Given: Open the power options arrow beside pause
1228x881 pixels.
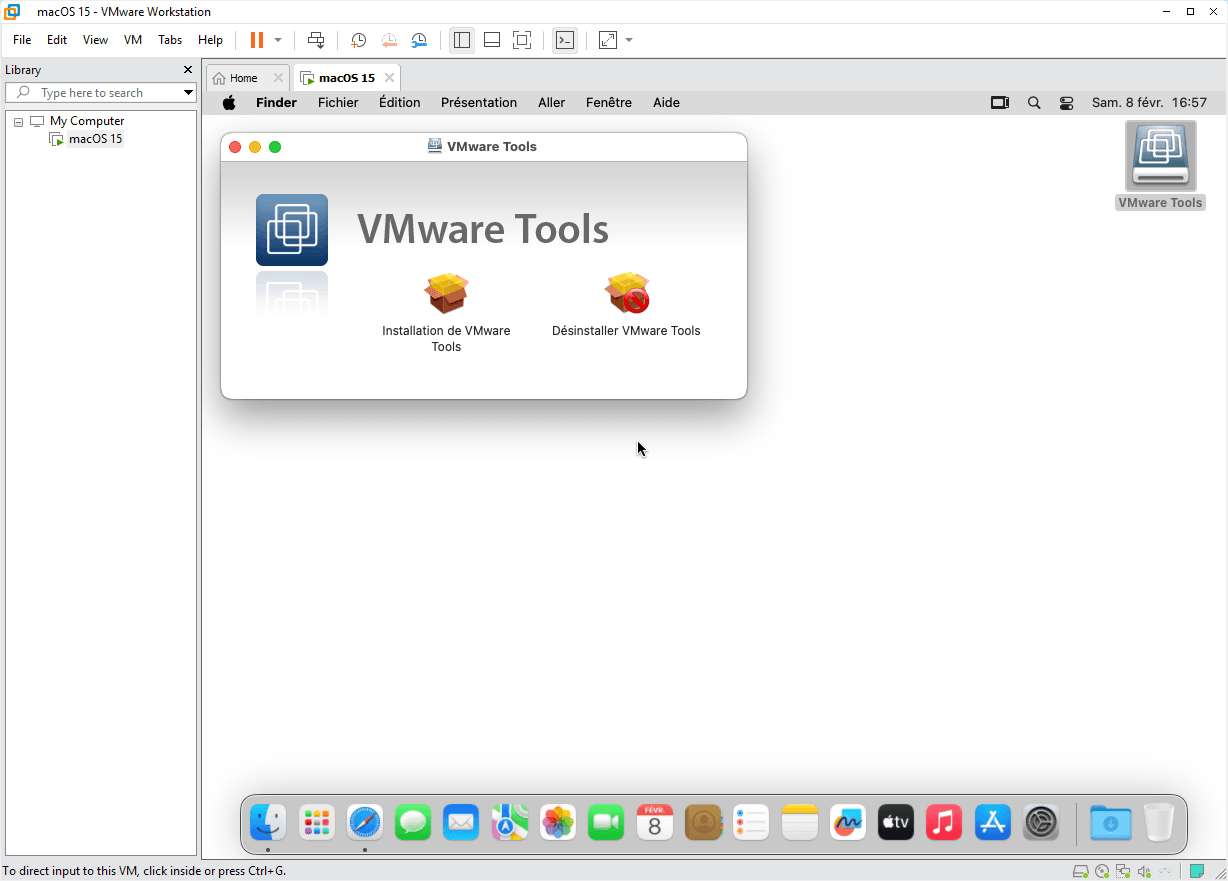Looking at the screenshot, I should point(278,40).
